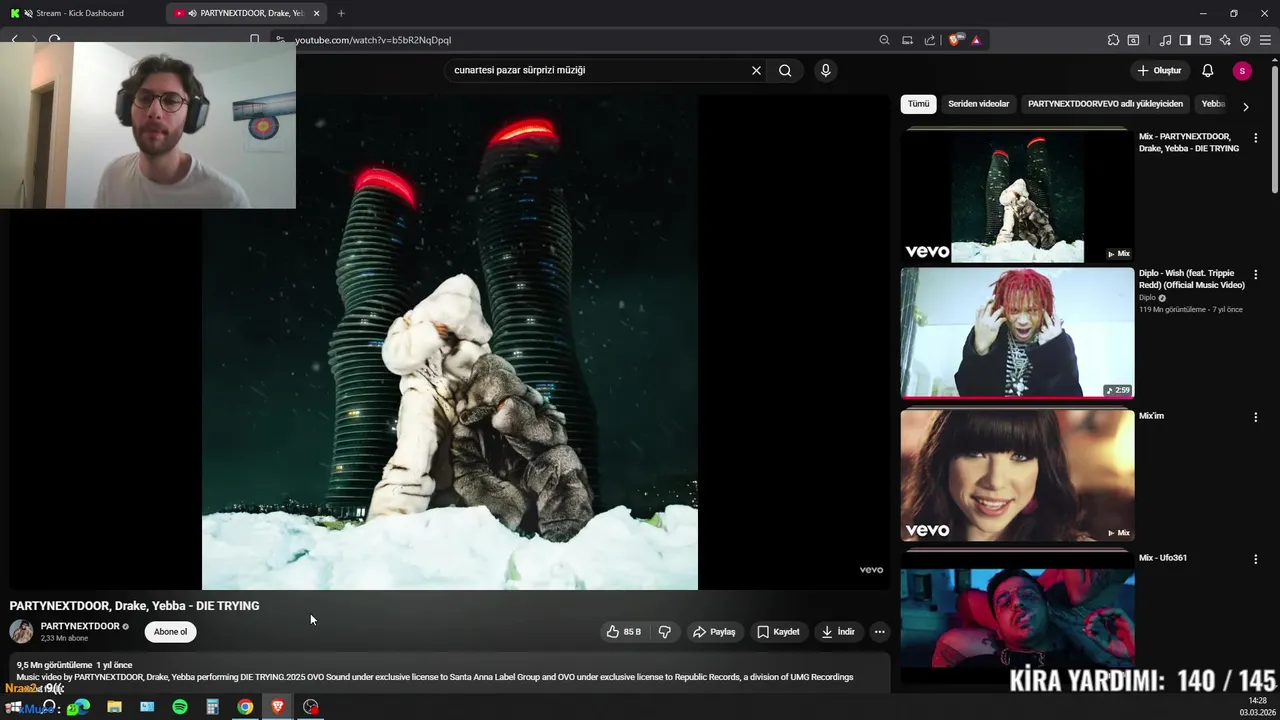Open the Mix'im playlist thumbnail
Screen dimensions: 1280x720
point(1017,475)
